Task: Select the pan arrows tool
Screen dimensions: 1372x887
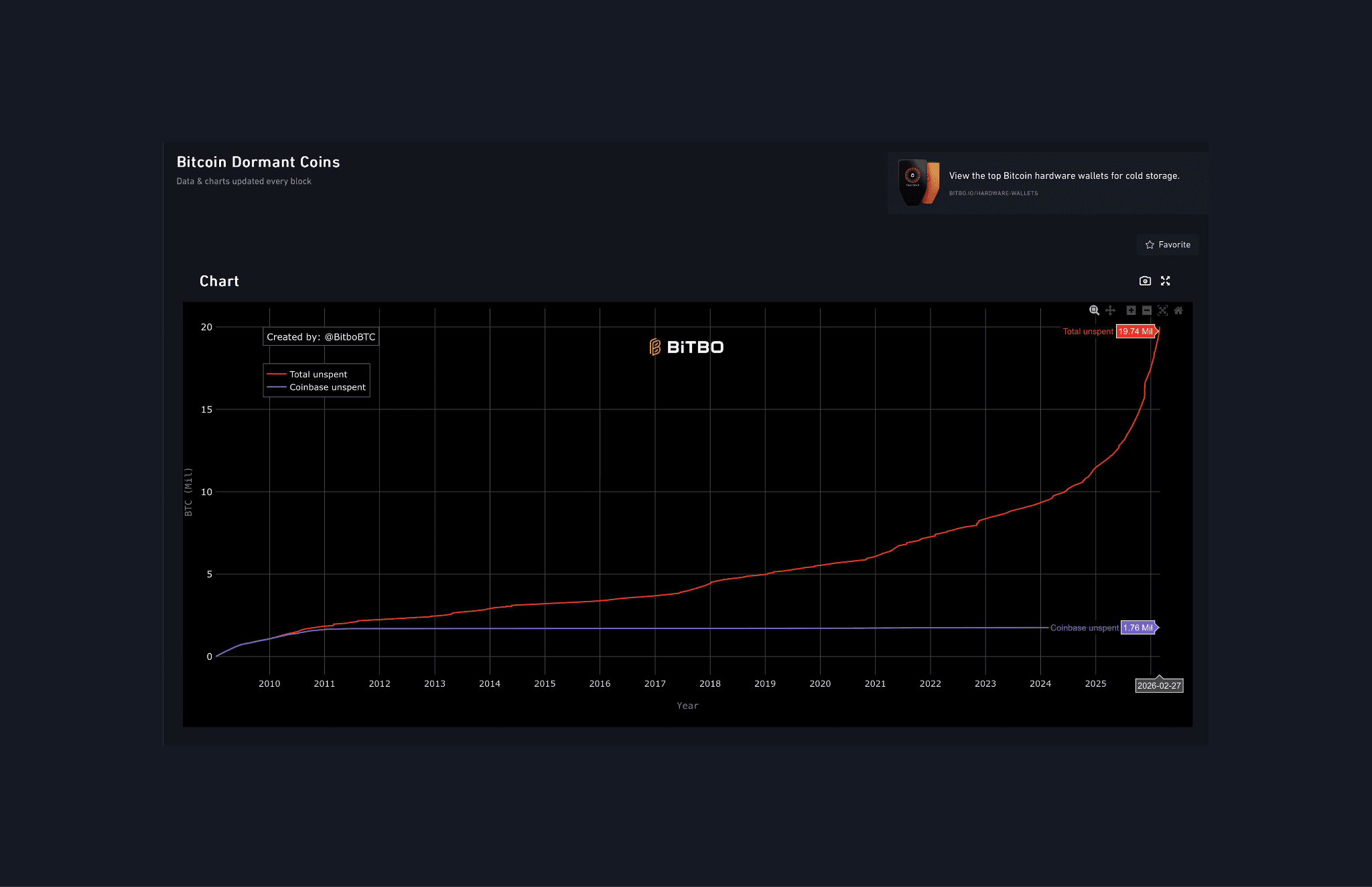Action: (1110, 310)
